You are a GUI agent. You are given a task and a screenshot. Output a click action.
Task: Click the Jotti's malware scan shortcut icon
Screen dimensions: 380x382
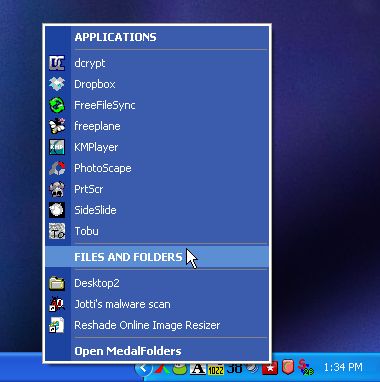click(x=57, y=304)
